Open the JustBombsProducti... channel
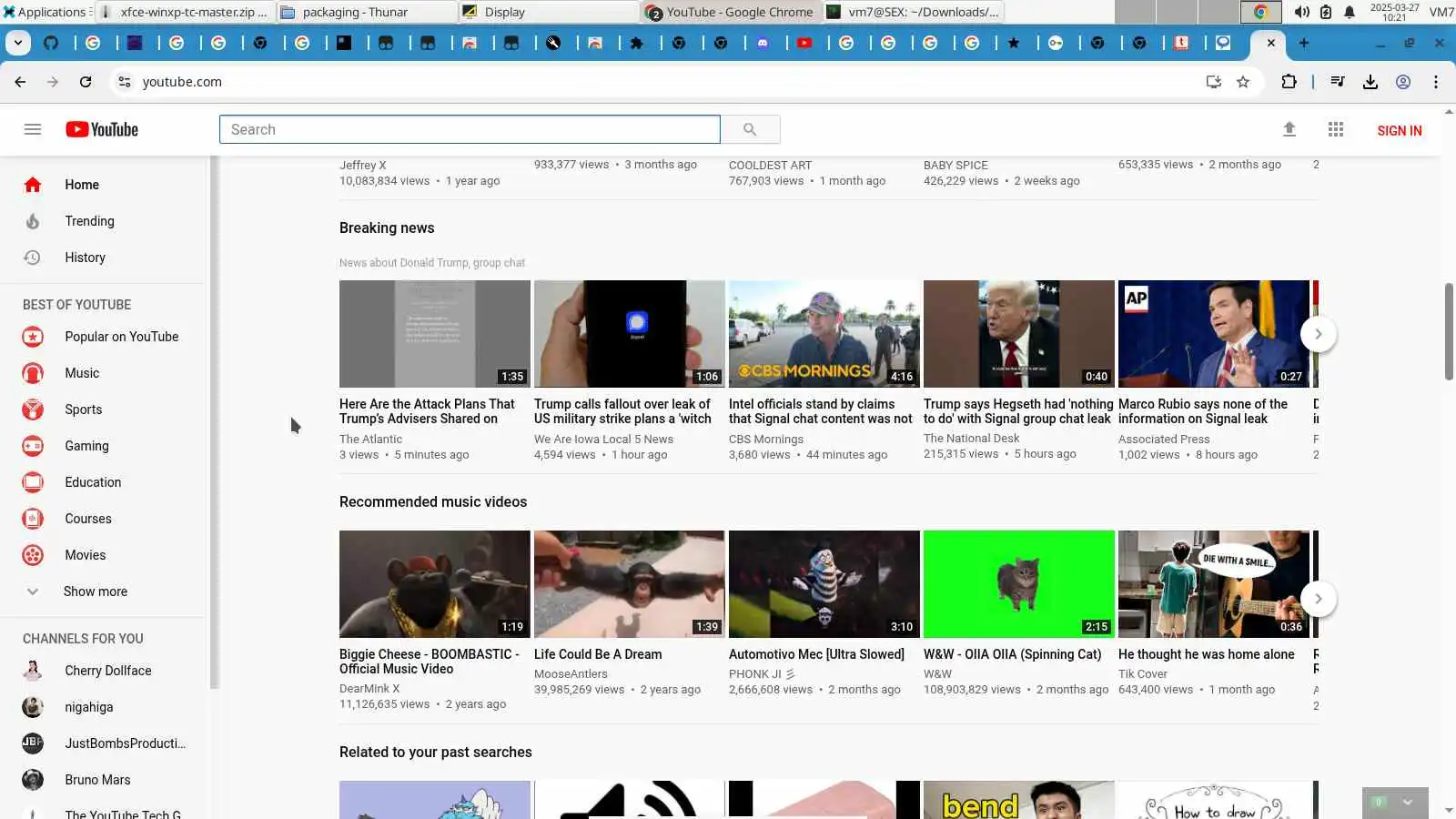Screen dimensions: 1456x819 tap(104, 743)
